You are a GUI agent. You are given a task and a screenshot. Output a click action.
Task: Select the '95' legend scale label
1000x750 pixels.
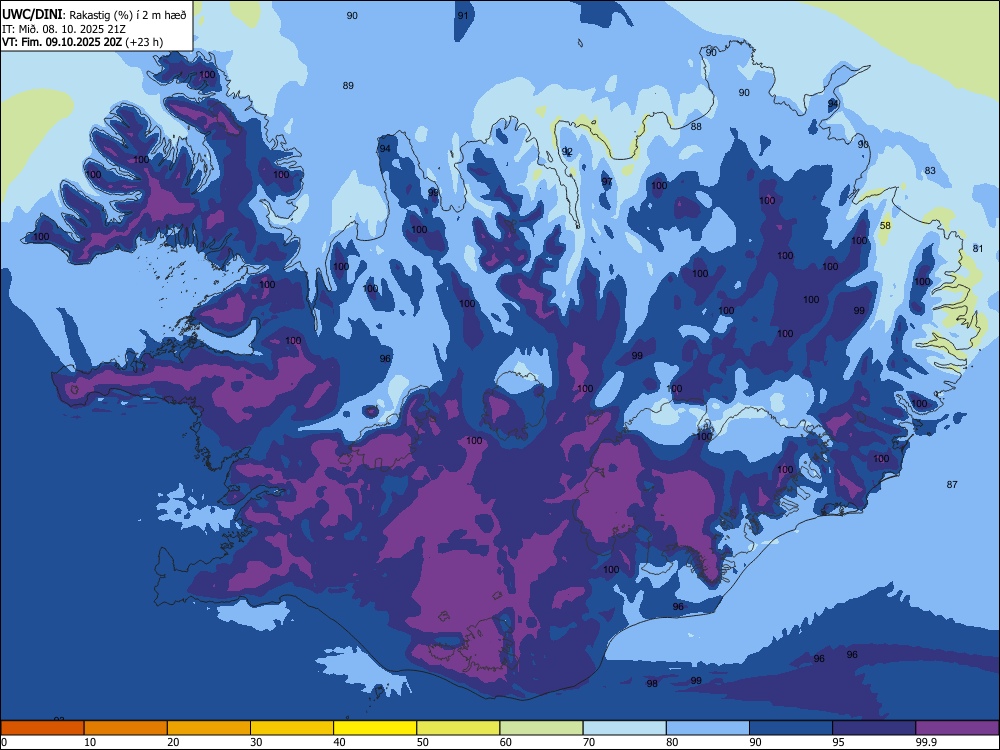click(x=839, y=742)
